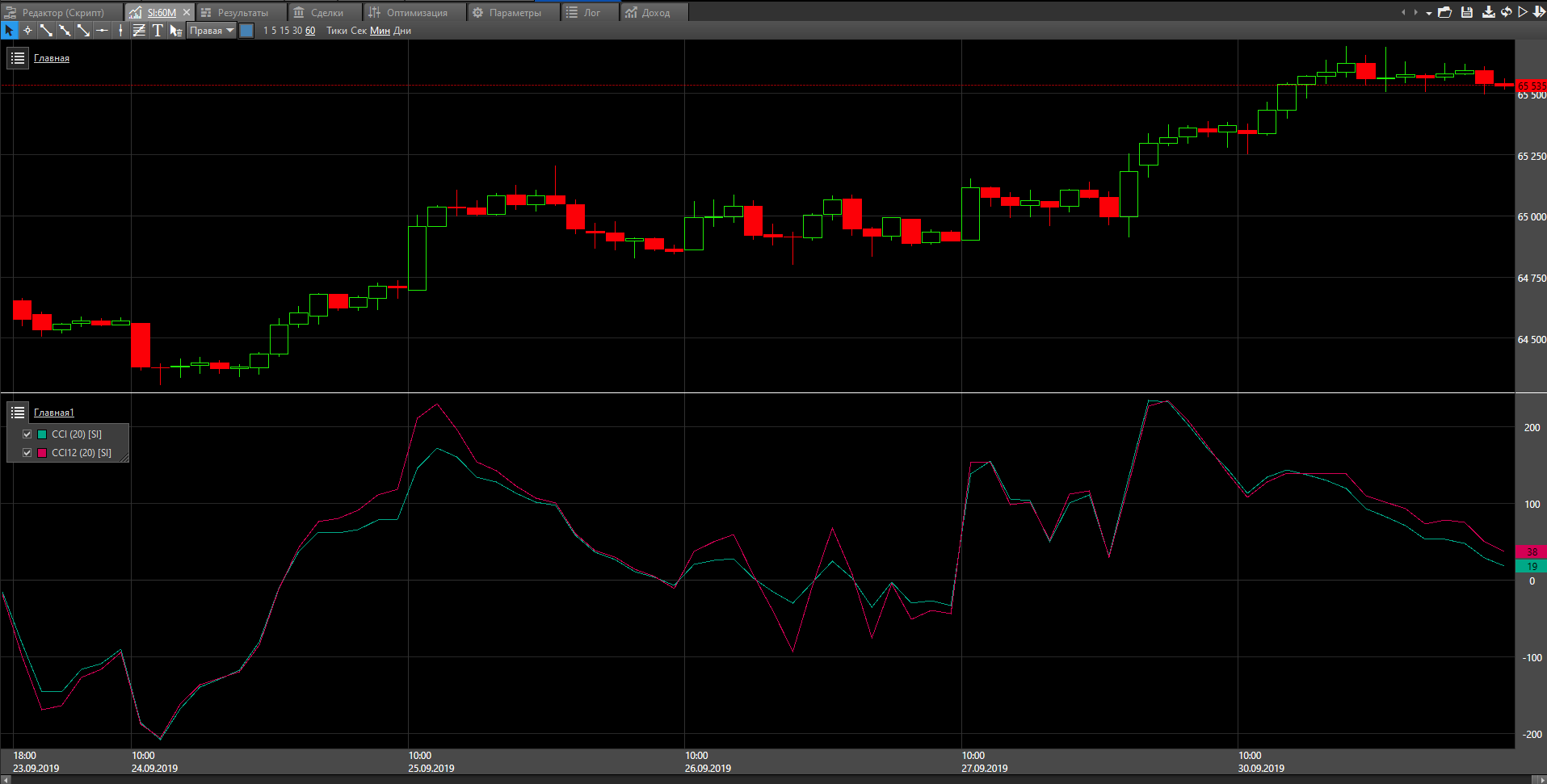Click the delete drawn objects tool

click(x=176, y=31)
